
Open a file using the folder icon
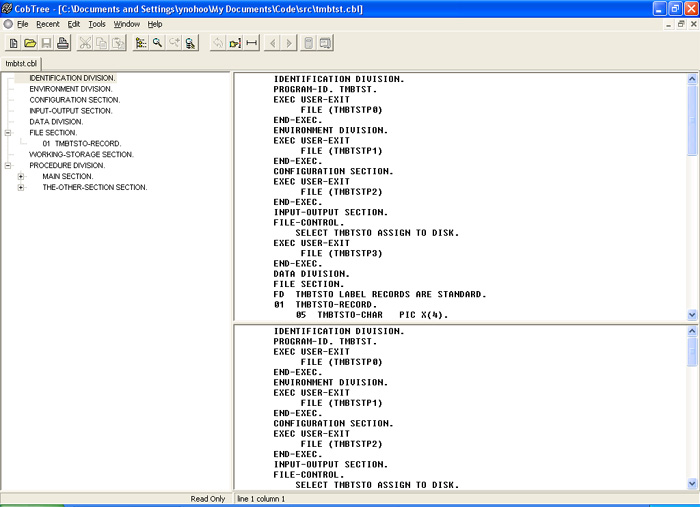(x=30, y=43)
